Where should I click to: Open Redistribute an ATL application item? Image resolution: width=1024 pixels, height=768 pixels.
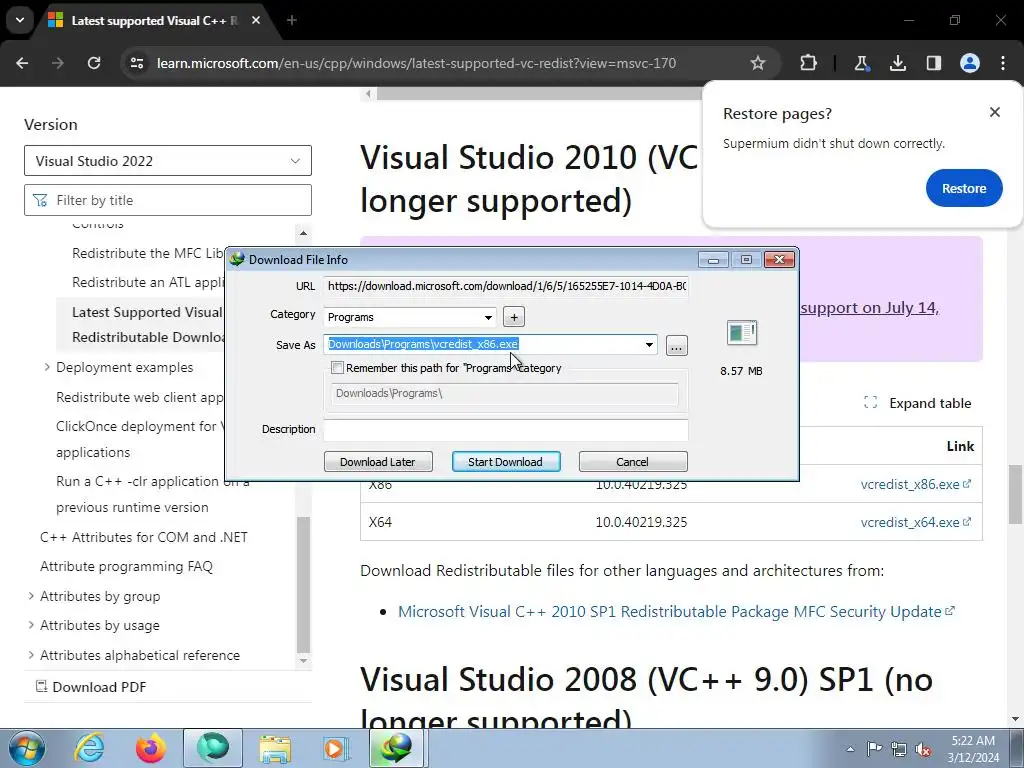pyautogui.click(x=148, y=282)
